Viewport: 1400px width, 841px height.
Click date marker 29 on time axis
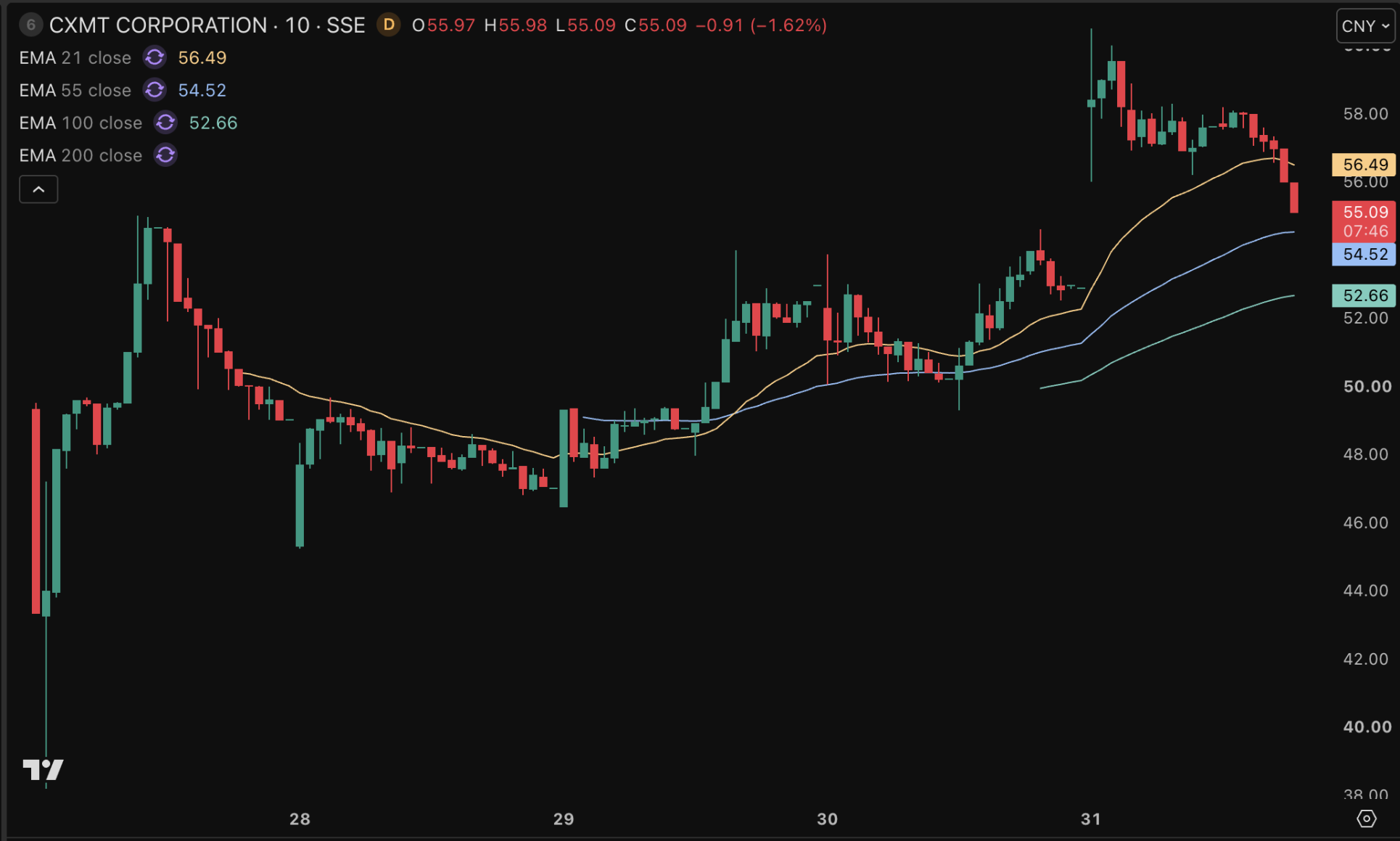click(x=564, y=819)
